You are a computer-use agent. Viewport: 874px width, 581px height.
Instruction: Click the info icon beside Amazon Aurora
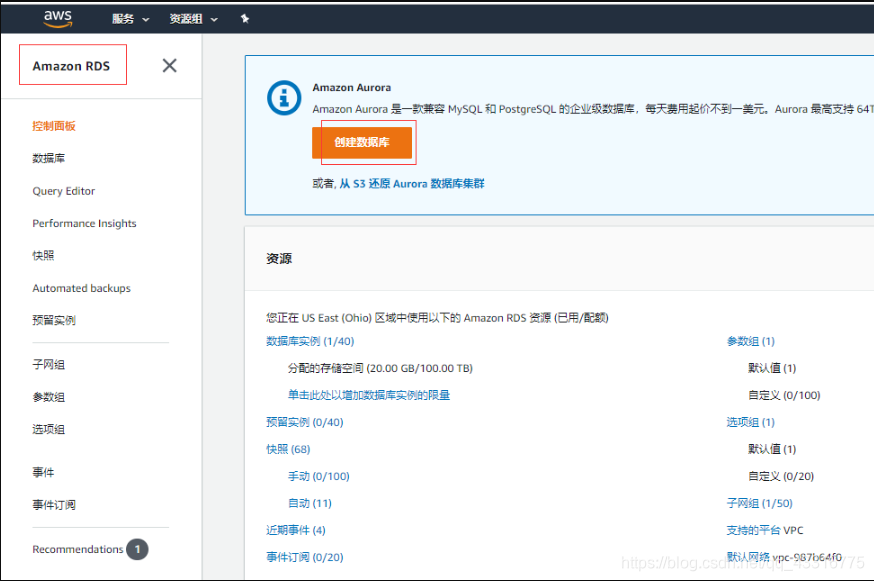coord(283,97)
